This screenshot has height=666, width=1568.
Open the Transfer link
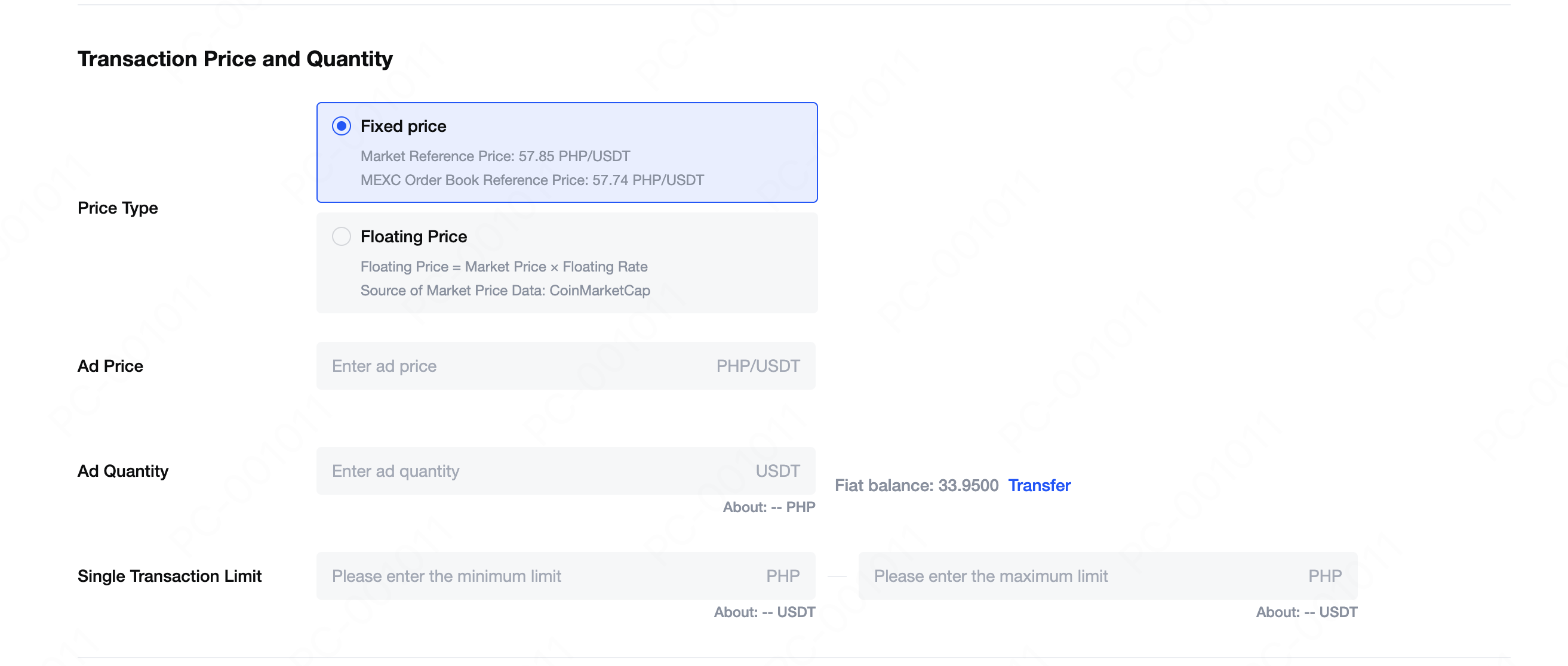point(1039,485)
